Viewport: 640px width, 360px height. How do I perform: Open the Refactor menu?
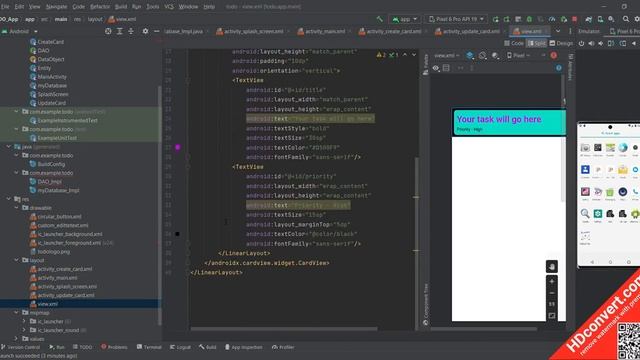tap(100, 7)
